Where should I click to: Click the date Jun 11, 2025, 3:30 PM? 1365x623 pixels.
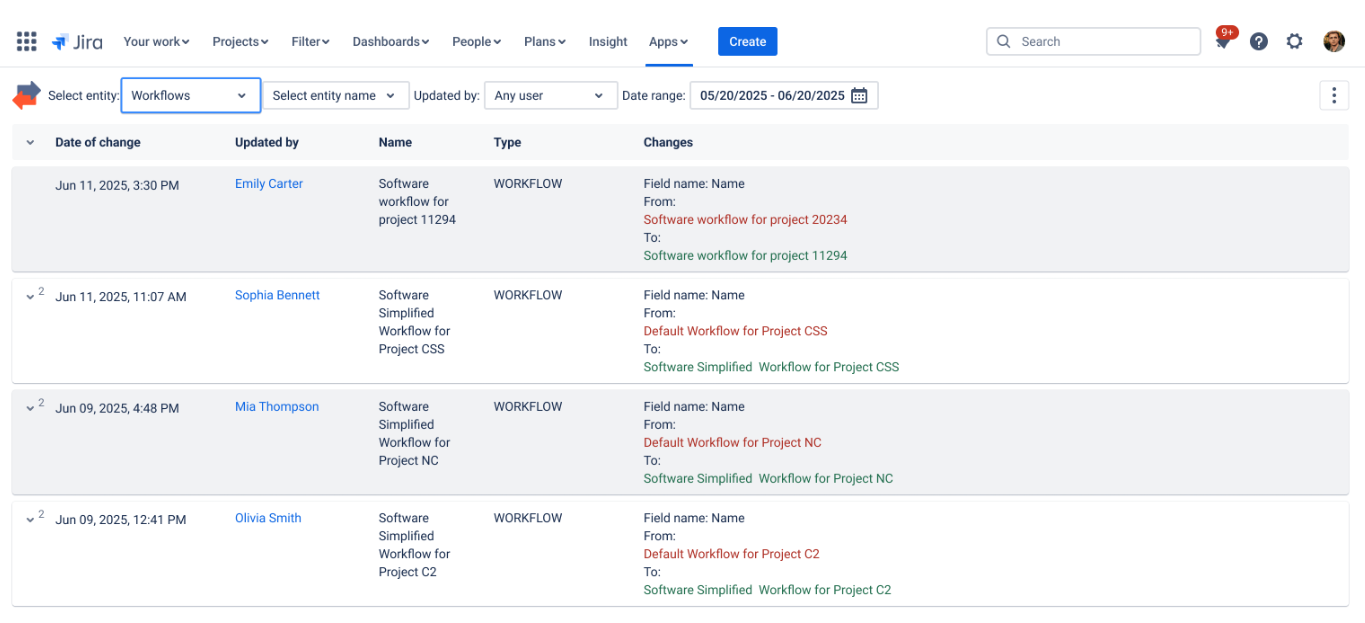click(x=117, y=185)
